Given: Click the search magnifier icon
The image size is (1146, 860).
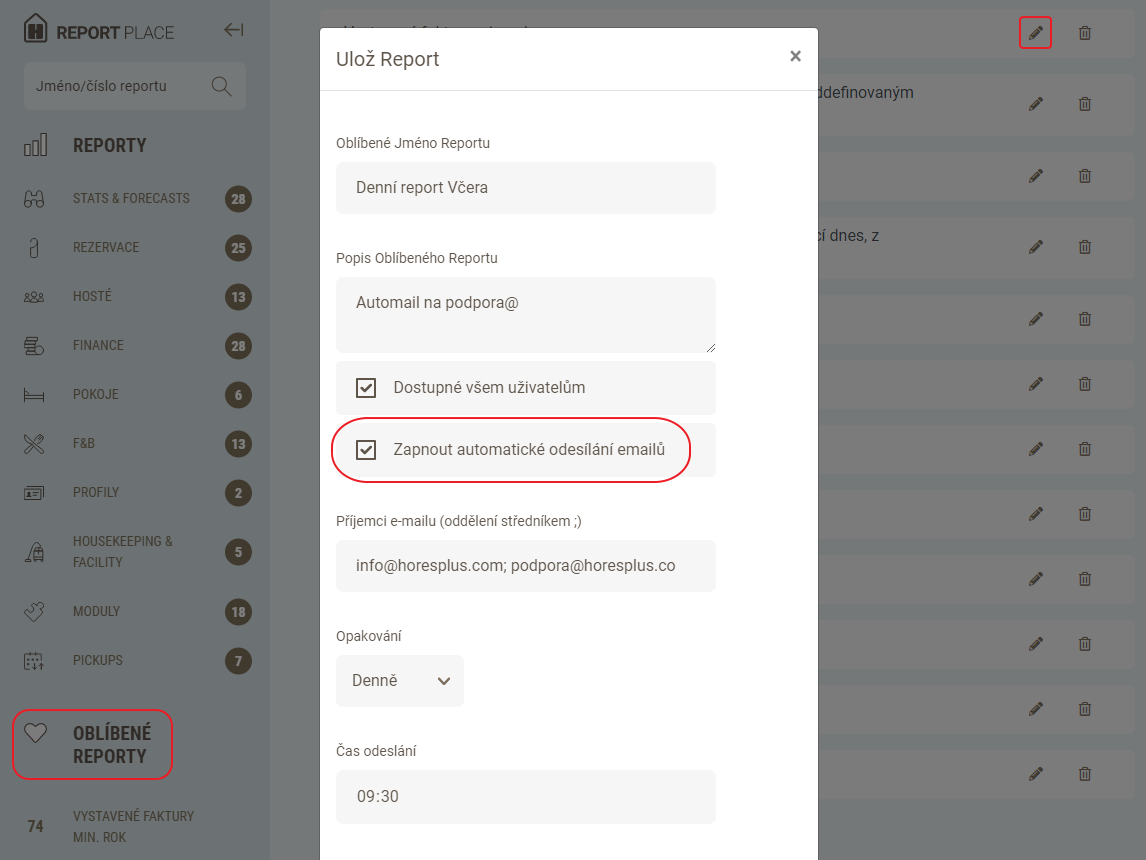Looking at the screenshot, I should [x=221, y=86].
